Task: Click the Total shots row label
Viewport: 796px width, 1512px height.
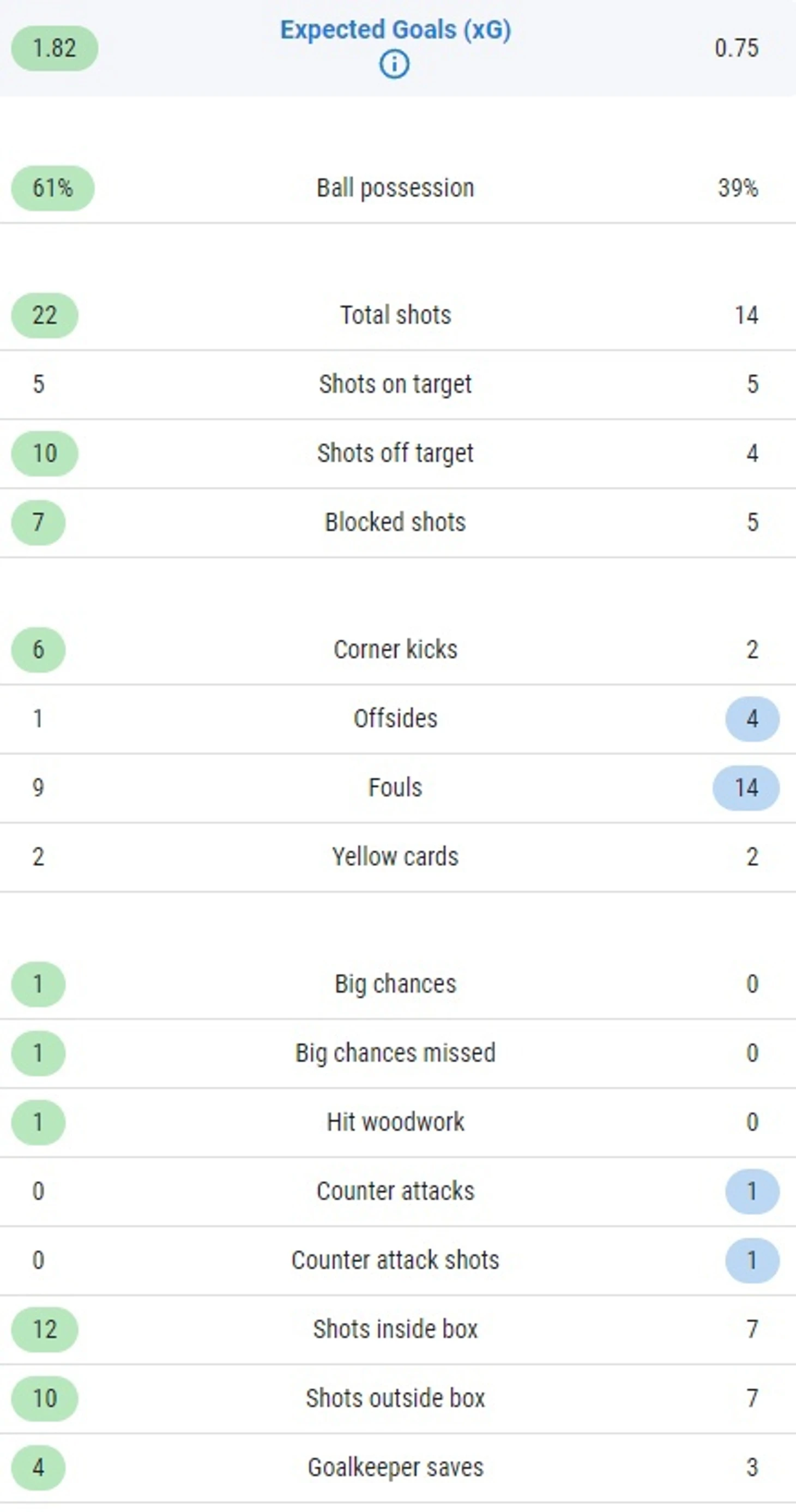Action: (x=396, y=315)
